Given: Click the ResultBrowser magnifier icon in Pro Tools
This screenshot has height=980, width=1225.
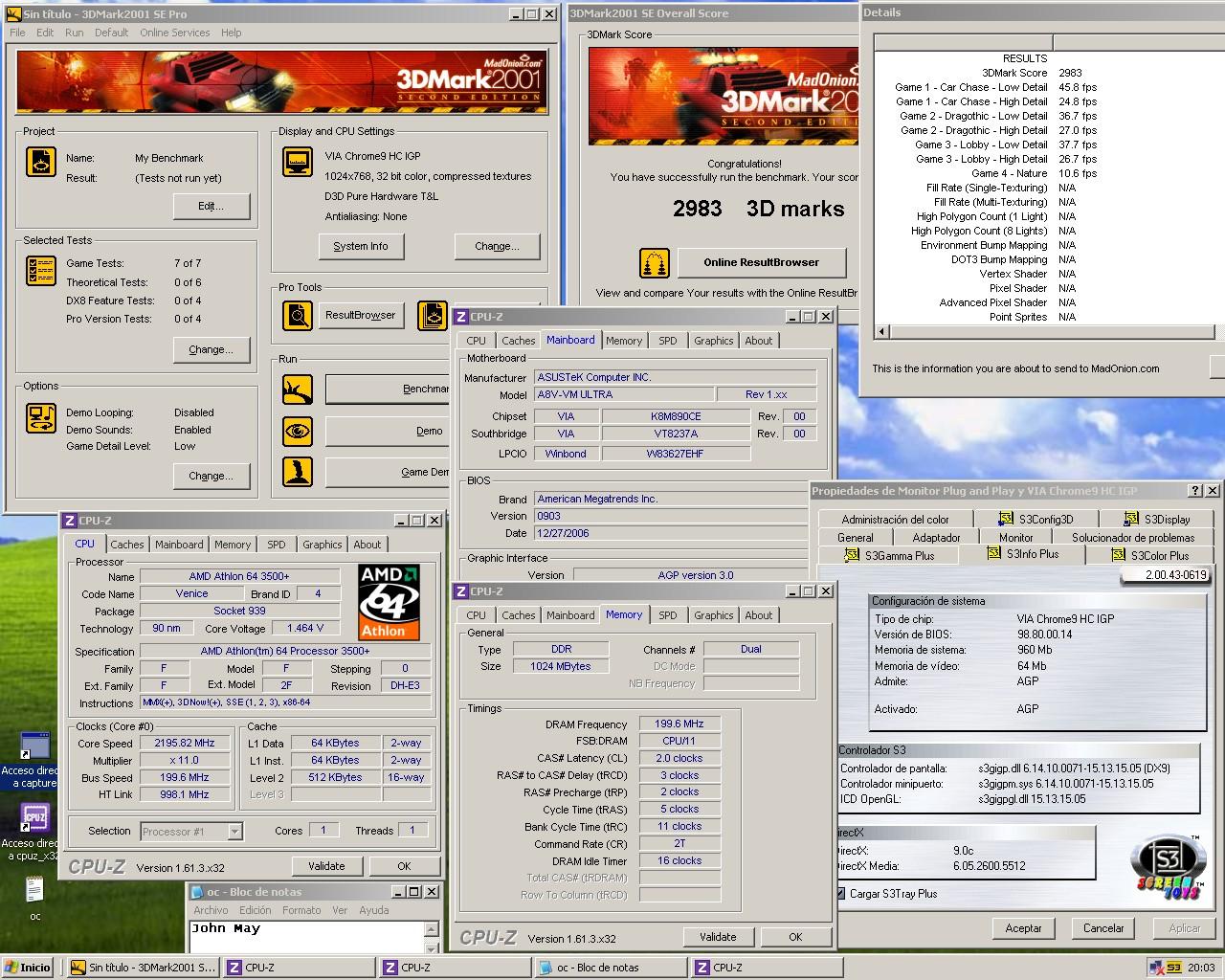Looking at the screenshot, I should tap(298, 315).
